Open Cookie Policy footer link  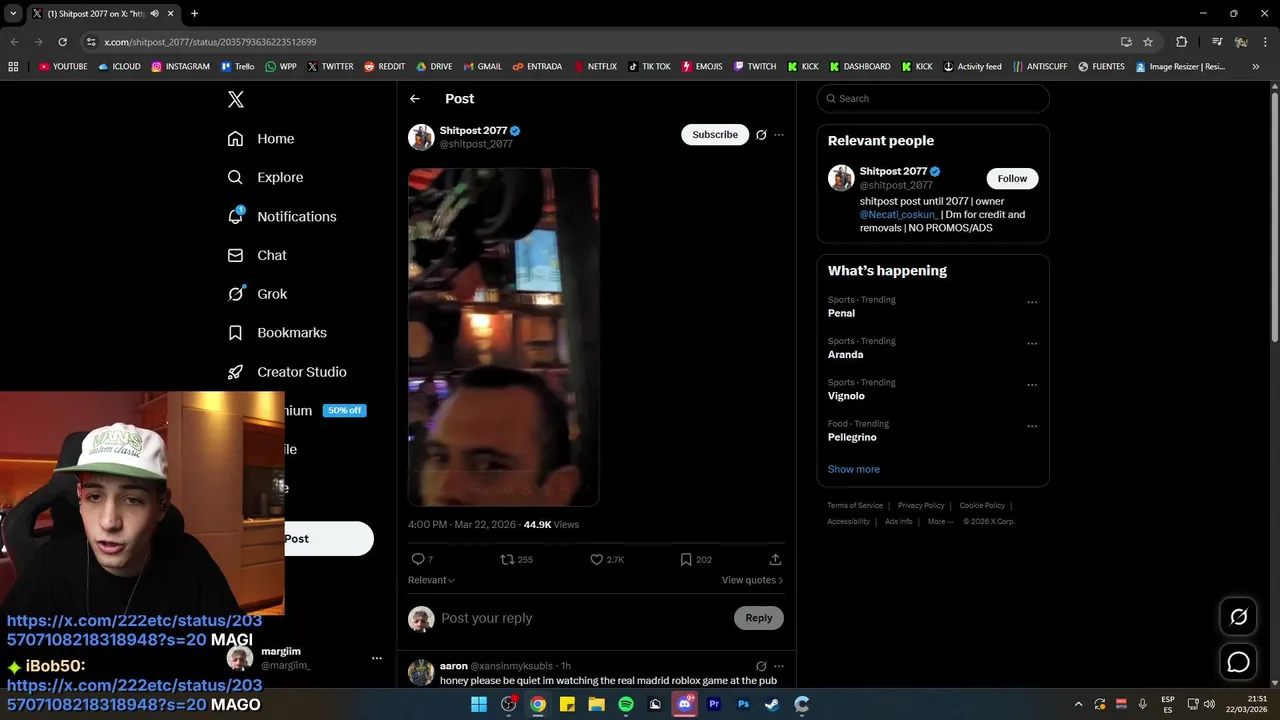pyautogui.click(x=982, y=505)
